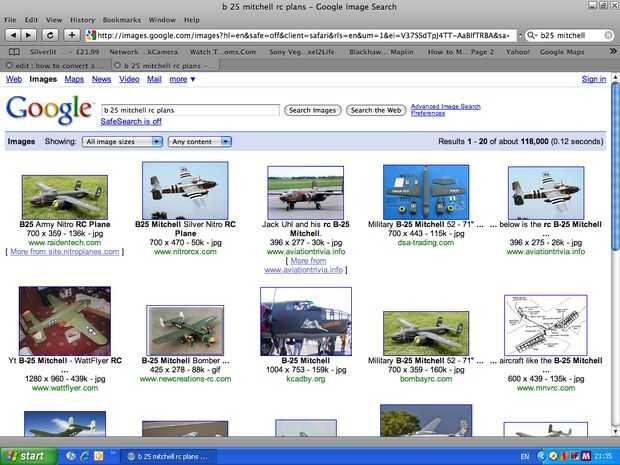Open the bombayrc.com Military B-25 thumbnail
620x465 pixels.
(x=426, y=333)
